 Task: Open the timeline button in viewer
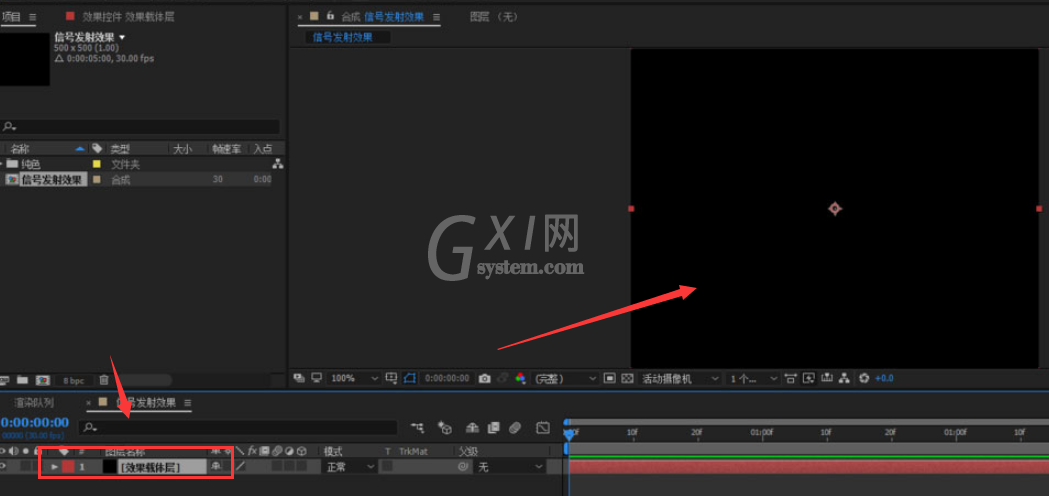tap(827, 378)
